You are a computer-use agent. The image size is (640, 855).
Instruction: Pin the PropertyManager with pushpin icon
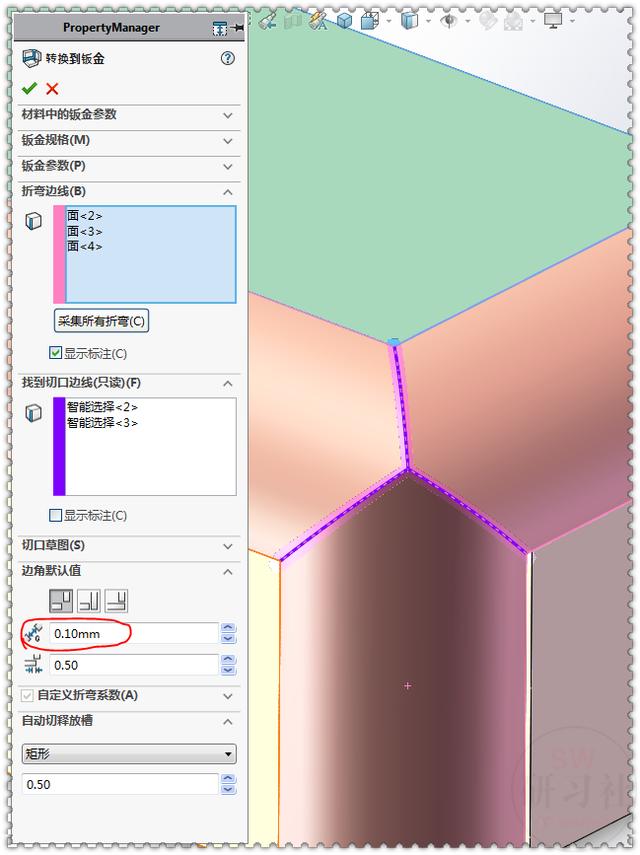click(238, 28)
